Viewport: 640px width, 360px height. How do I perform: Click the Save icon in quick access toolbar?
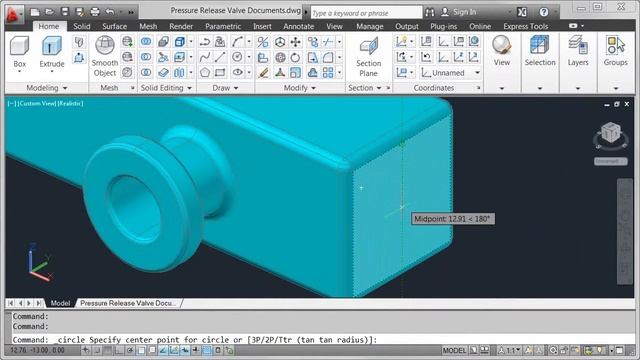pyautogui.click(x=64, y=11)
